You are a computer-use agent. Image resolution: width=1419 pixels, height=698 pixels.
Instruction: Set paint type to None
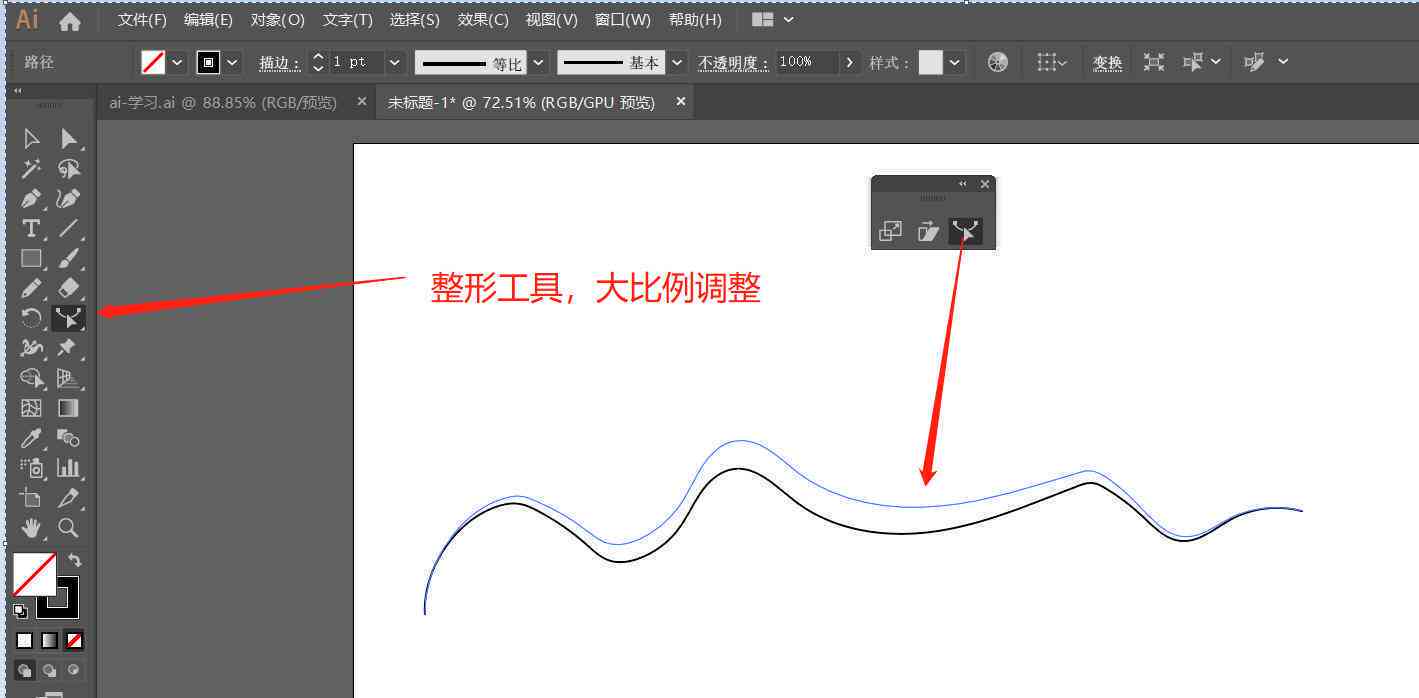click(x=74, y=640)
